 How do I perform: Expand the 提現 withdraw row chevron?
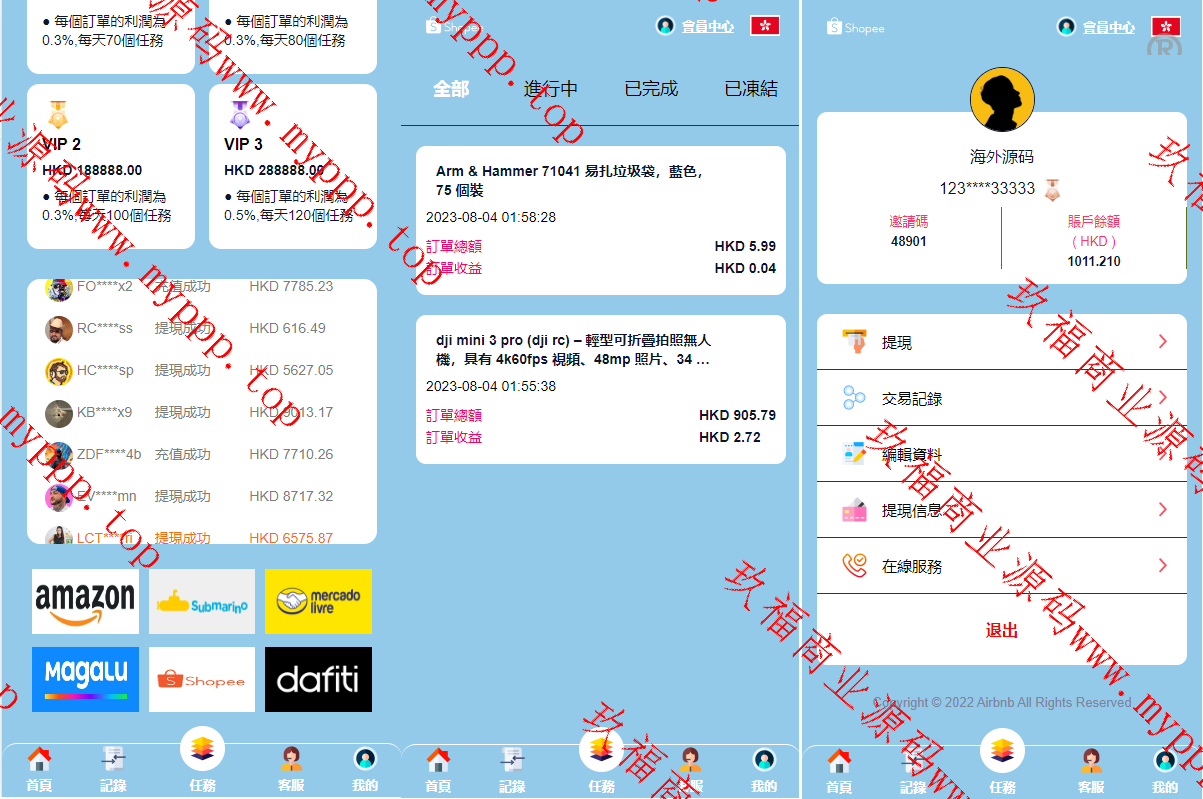coord(1162,342)
